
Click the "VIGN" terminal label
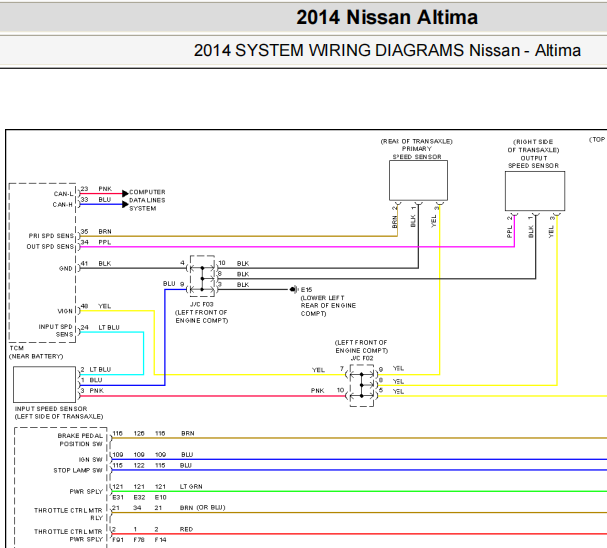click(65, 311)
